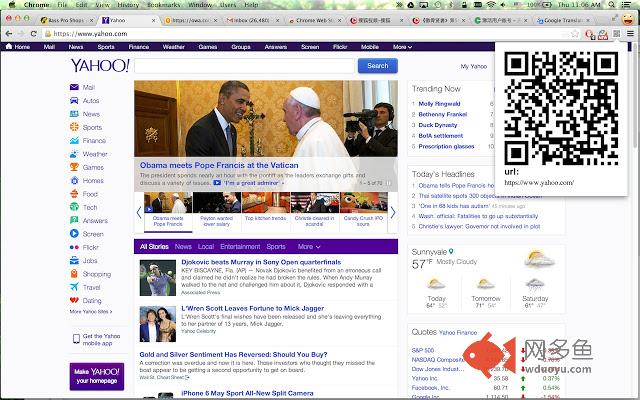
Task: Click the Finance chart icon in sidebar
Action: coord(74,140)
